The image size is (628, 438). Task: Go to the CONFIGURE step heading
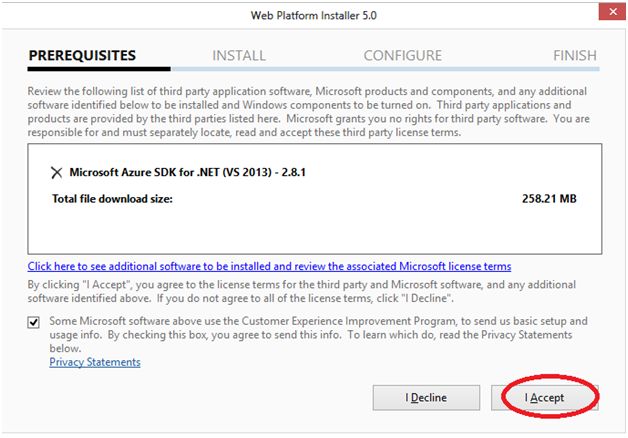(x=402, y=55)
